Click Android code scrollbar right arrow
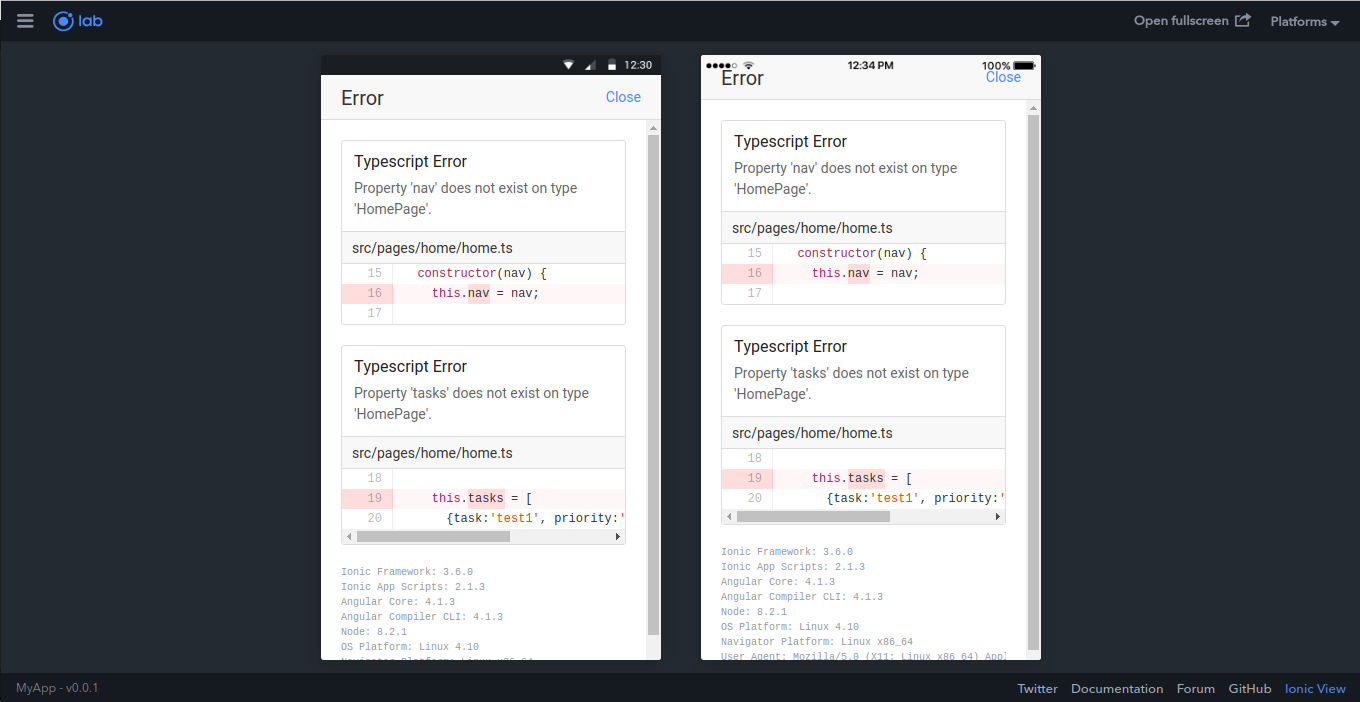The image size is (1360, 702). point(618,537)
